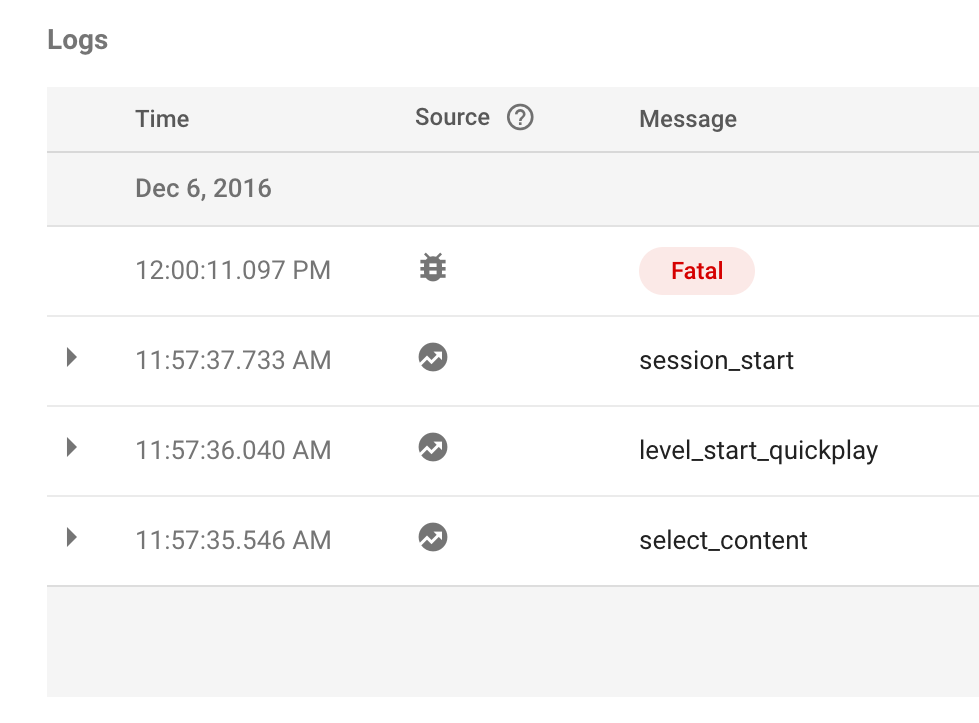Viewport: 979px width, 723px height.
Task: Click the Source column header
Action: (x=452, y=118)
